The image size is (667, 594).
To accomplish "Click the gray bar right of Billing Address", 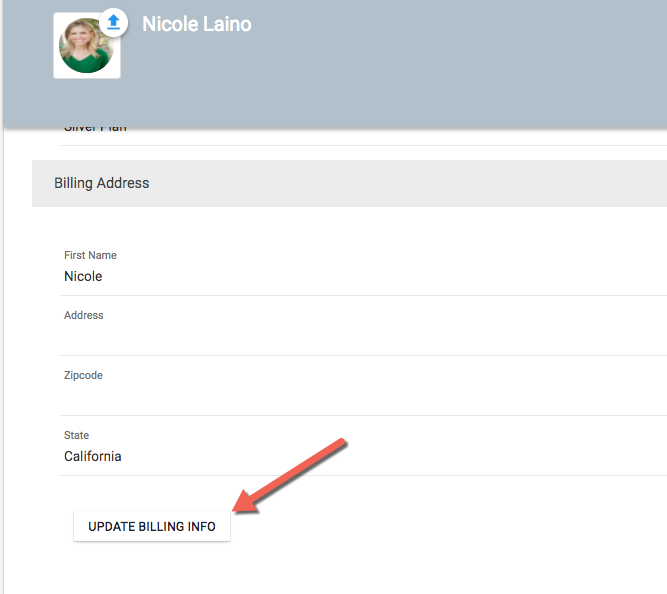I will [x=450, y=184].
